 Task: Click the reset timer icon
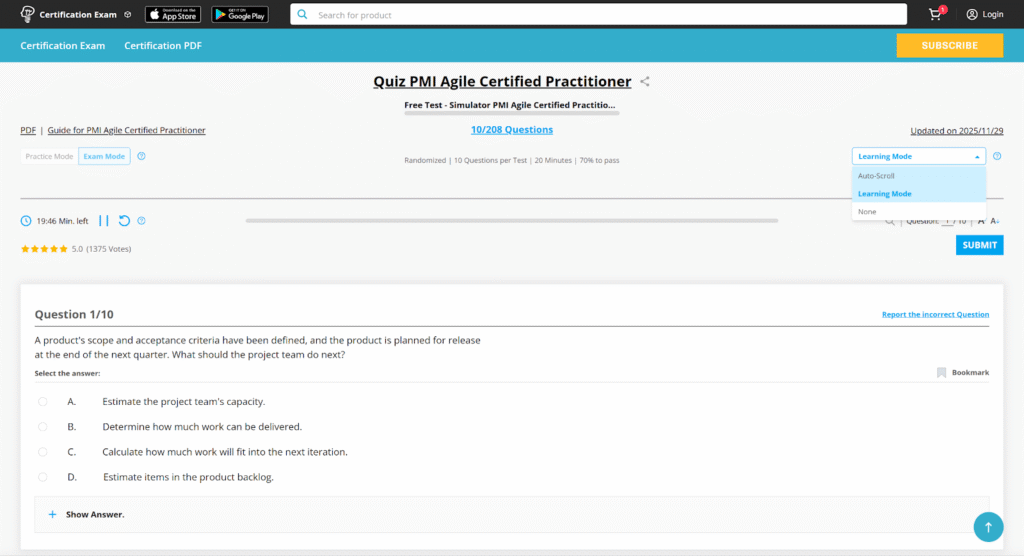click(124, 221)
